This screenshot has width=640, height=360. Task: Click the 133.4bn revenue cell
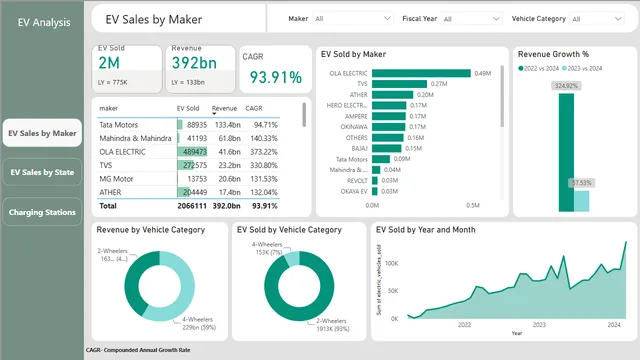(227, 125)
